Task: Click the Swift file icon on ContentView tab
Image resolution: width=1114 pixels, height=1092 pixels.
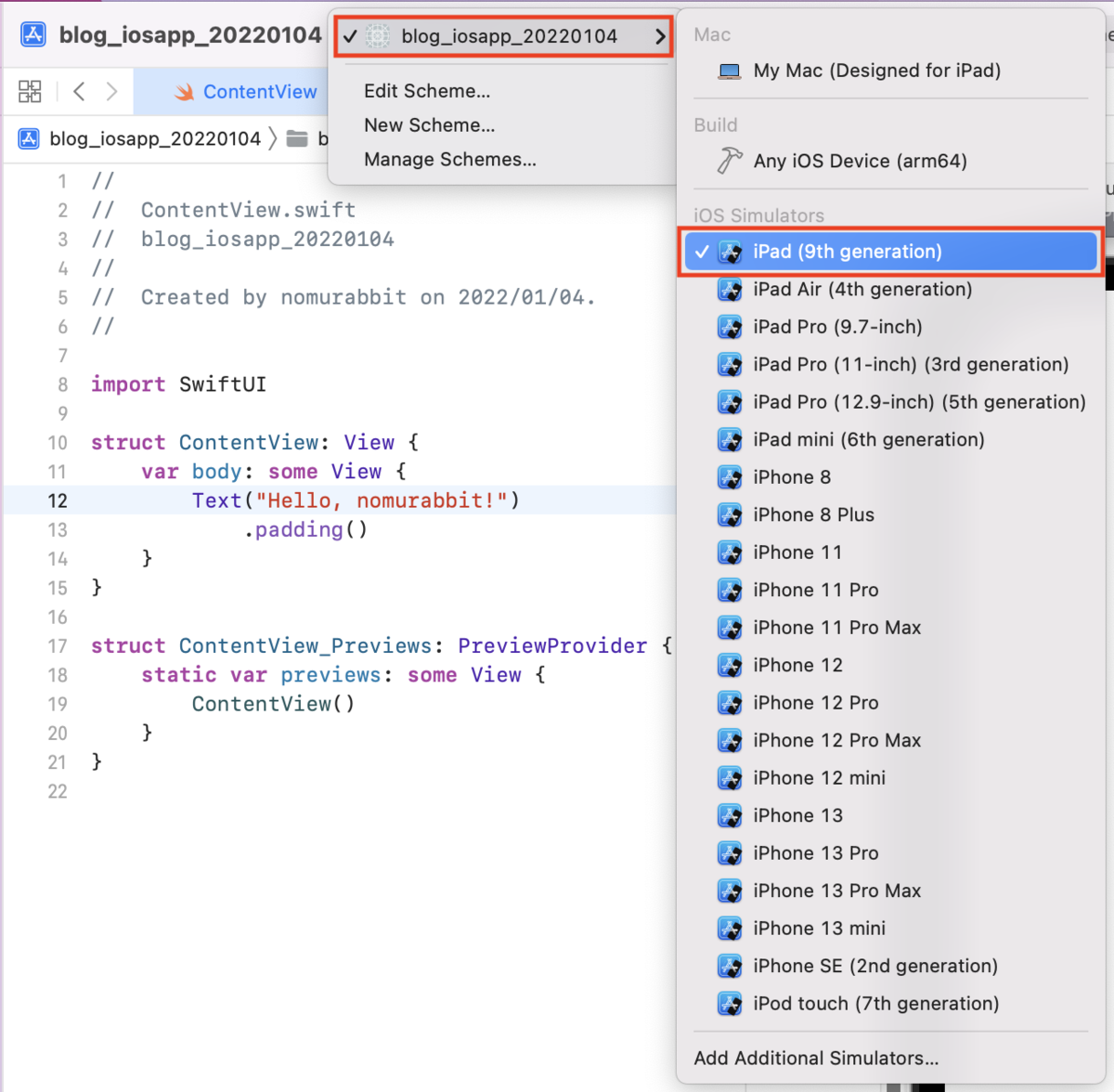Action: coord(185,92)
